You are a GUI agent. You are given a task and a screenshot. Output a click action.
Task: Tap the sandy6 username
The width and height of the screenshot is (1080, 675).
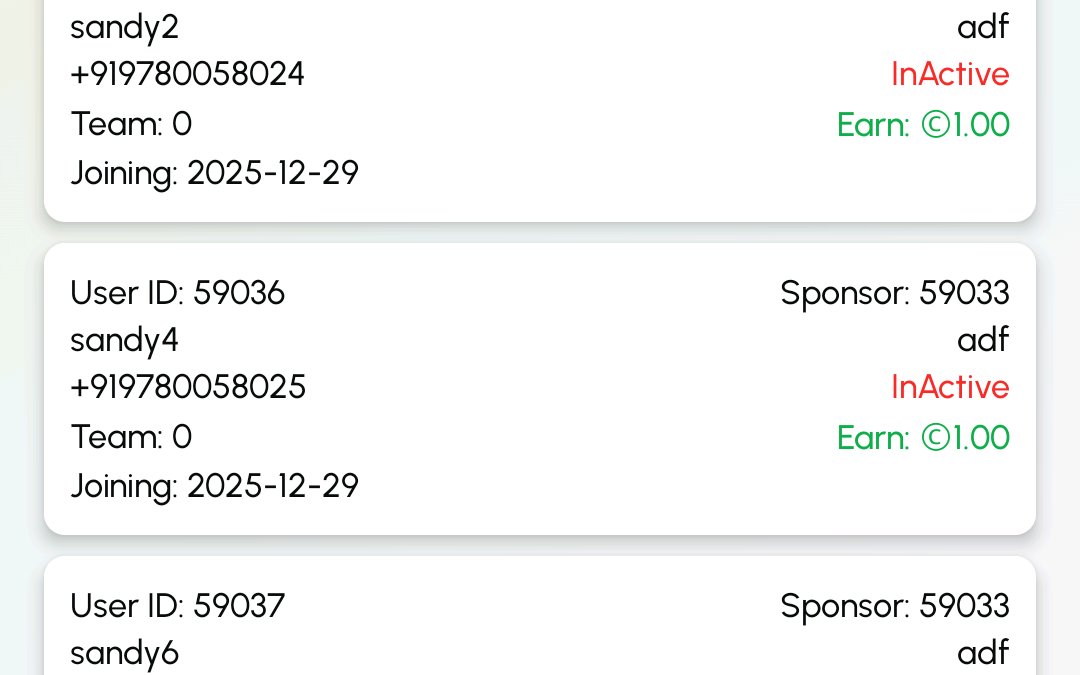point(124,654)
